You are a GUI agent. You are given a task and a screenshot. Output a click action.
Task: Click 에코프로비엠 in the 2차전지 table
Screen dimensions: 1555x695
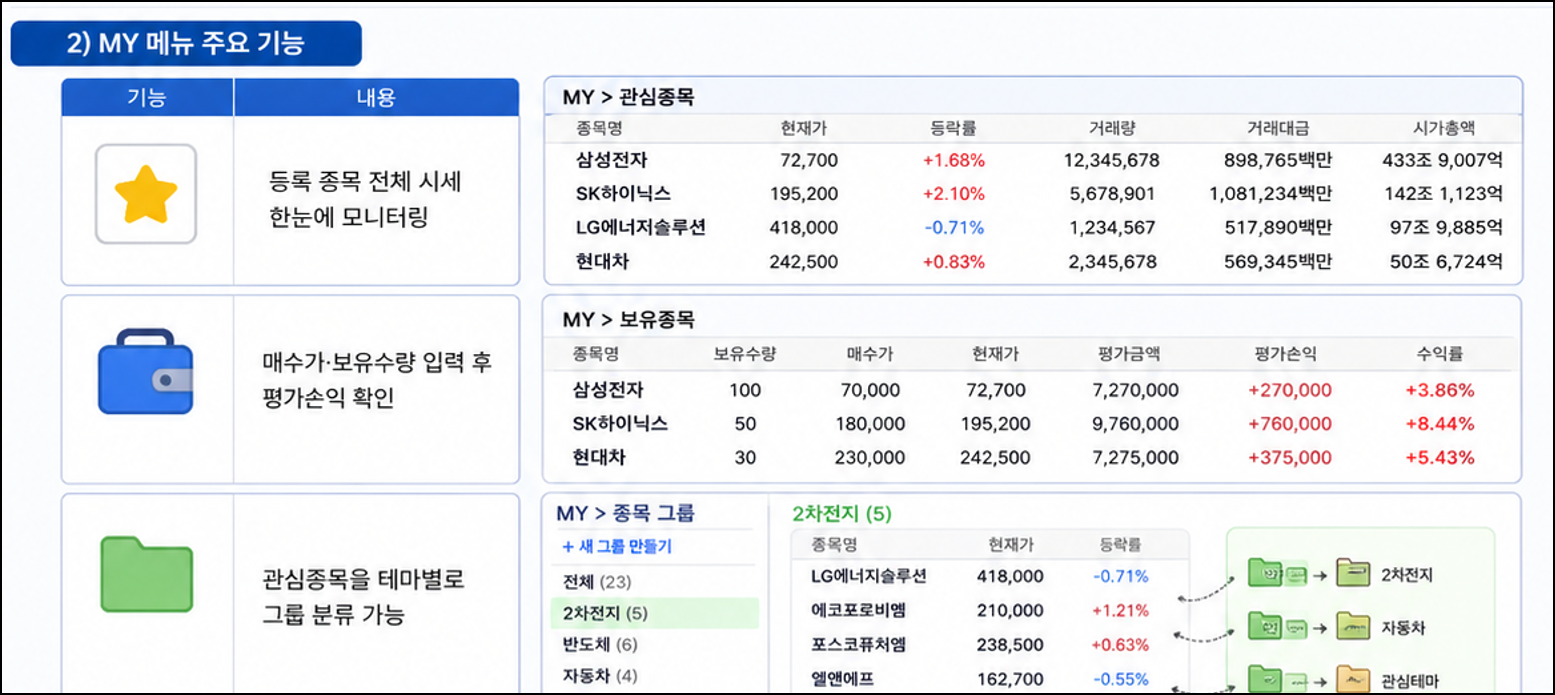pos(859,610)
